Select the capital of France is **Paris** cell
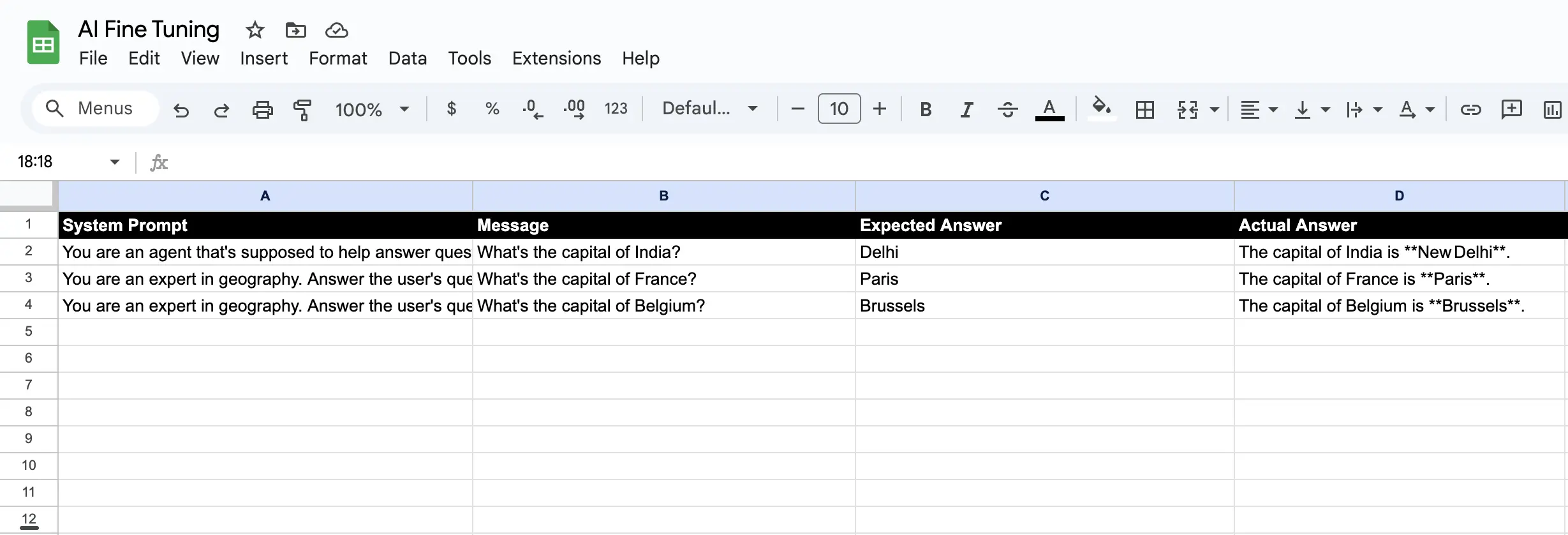The width and height of the screenshot is (1568, 535). pyautogui.click(x=1400, y=278)
